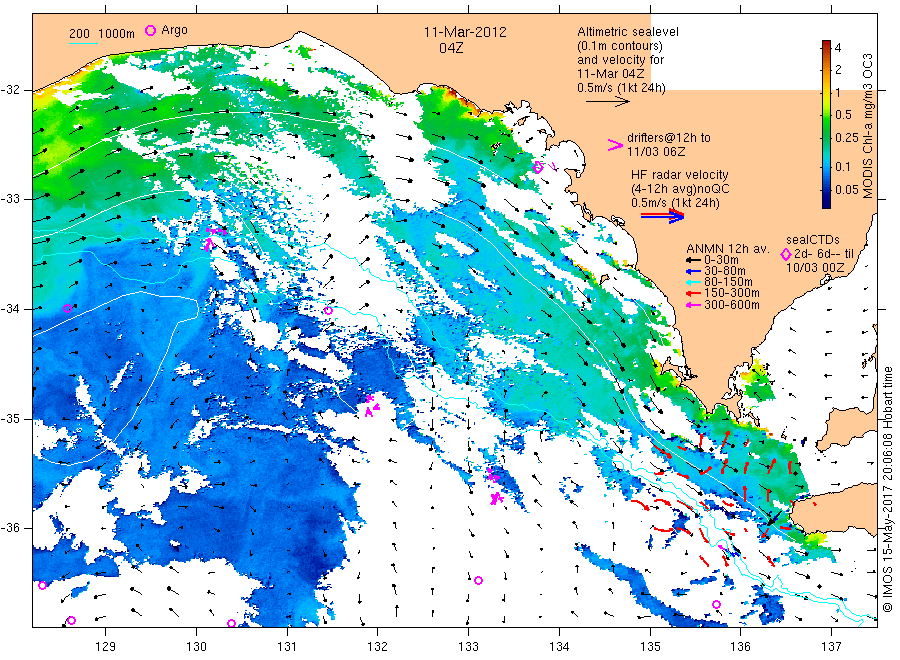The image size is (900, 660).
Task: Click the magenta 300-600m ANMN arrow
Action: coord(693,305)
